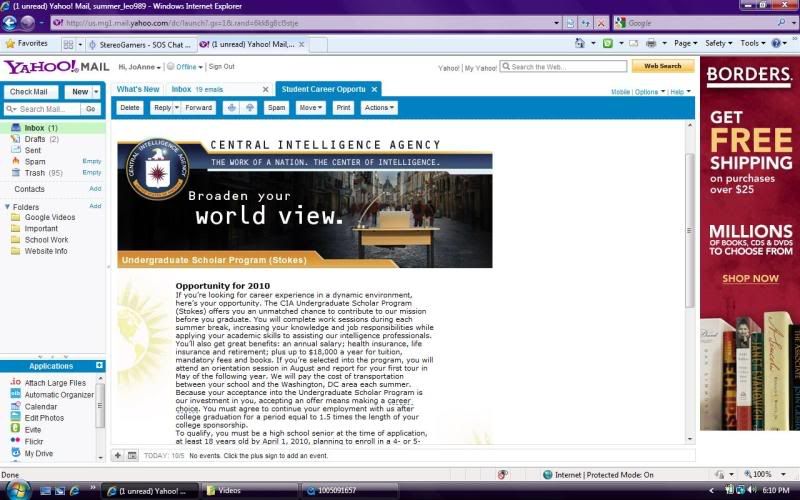This screenshot has height=500, width=800.
Task: Click the Print button in mail toolbar
Action: coord(343,108)
